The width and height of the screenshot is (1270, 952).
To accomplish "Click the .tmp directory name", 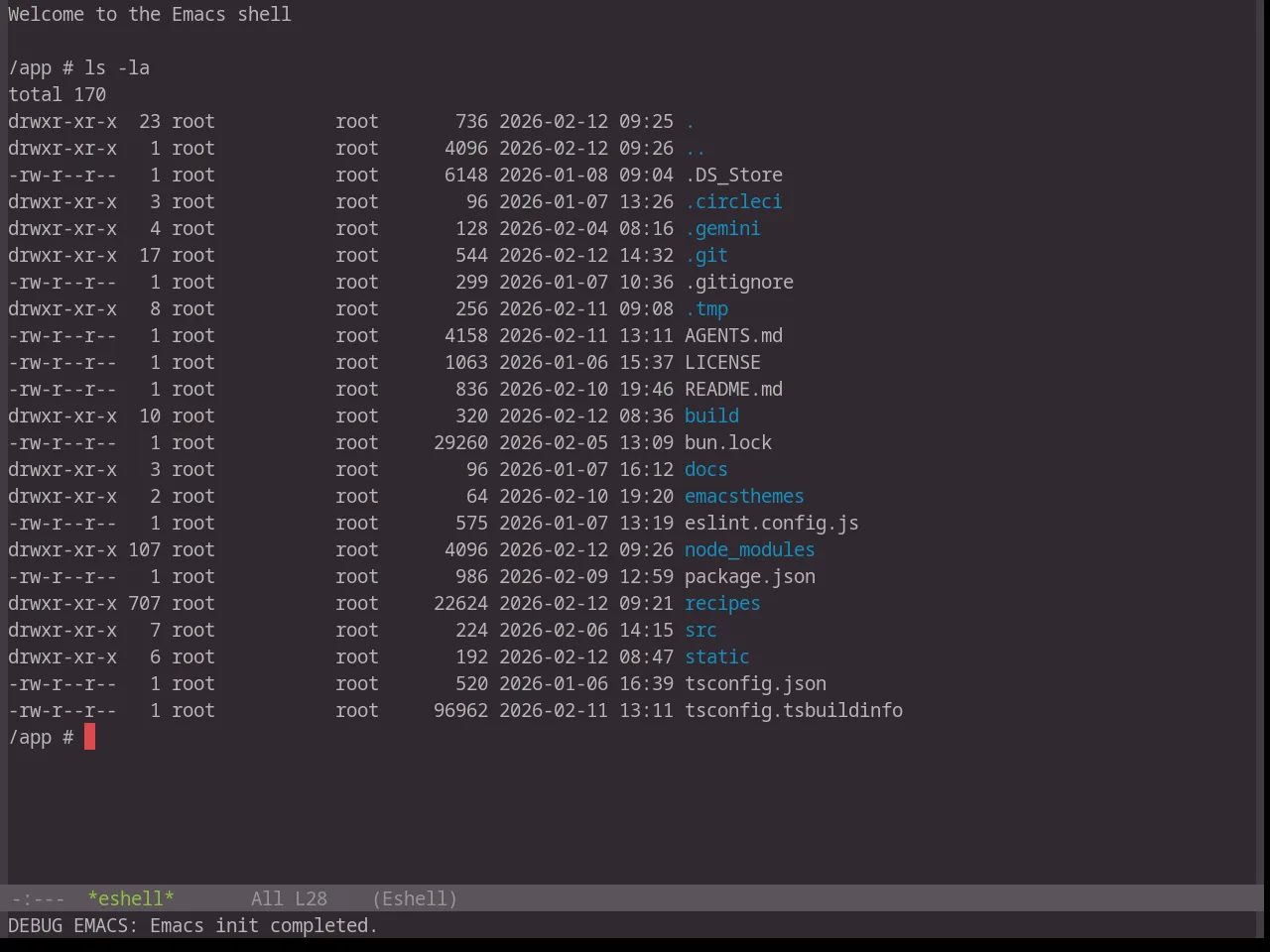I will click(x=706, y=308).
